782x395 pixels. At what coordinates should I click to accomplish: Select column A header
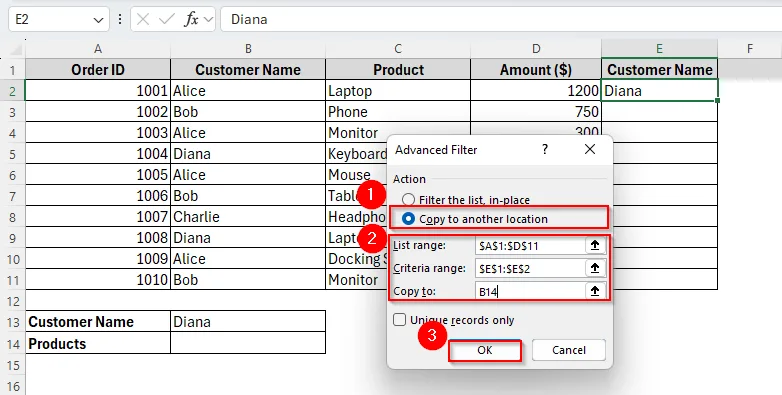coord(98,48)
